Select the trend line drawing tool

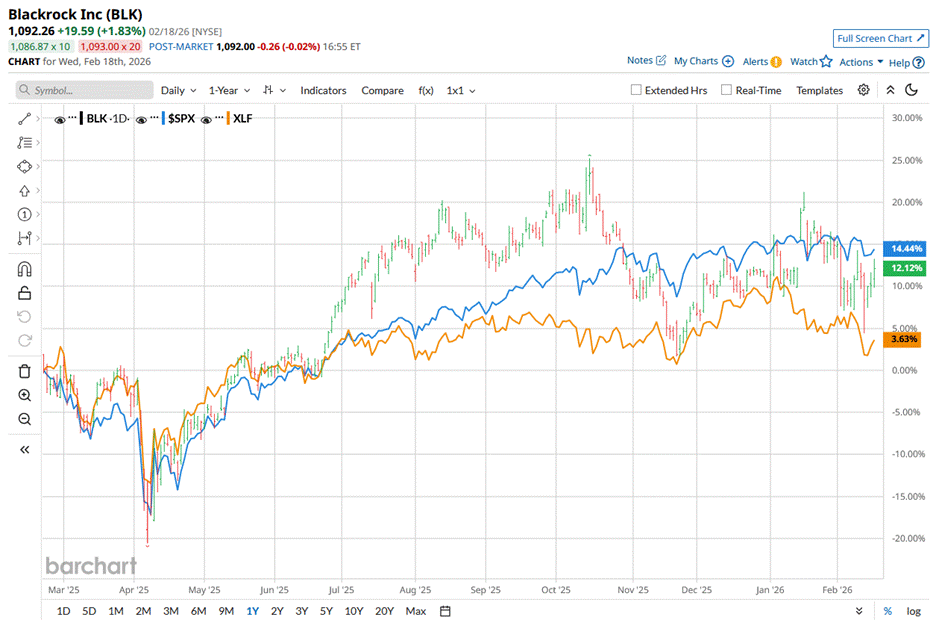(x=24, y=119)
